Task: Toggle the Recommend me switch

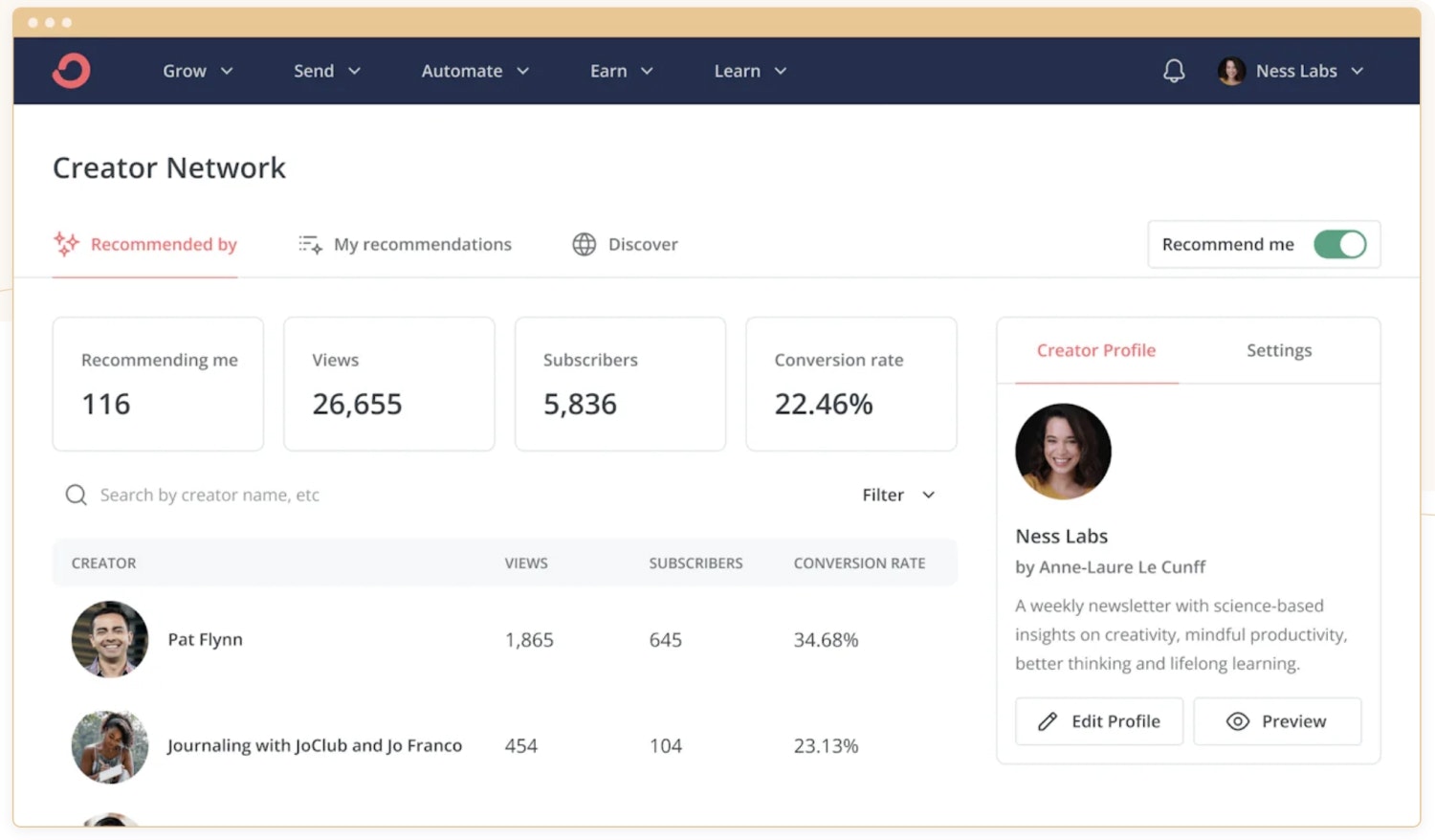Action: pyautogui.click(x=1339, y=244)
